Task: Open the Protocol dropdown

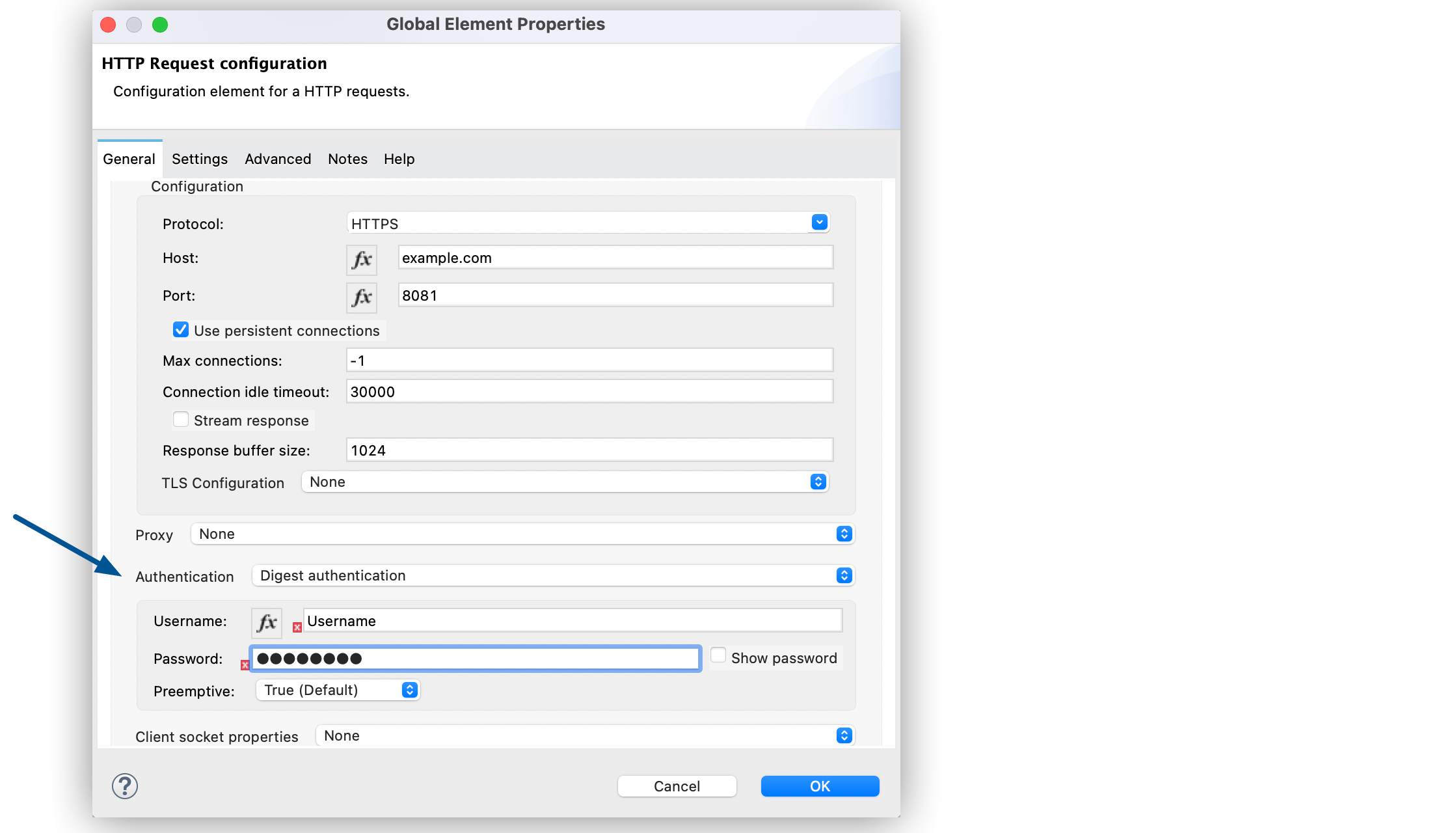Action: [819, 223]
